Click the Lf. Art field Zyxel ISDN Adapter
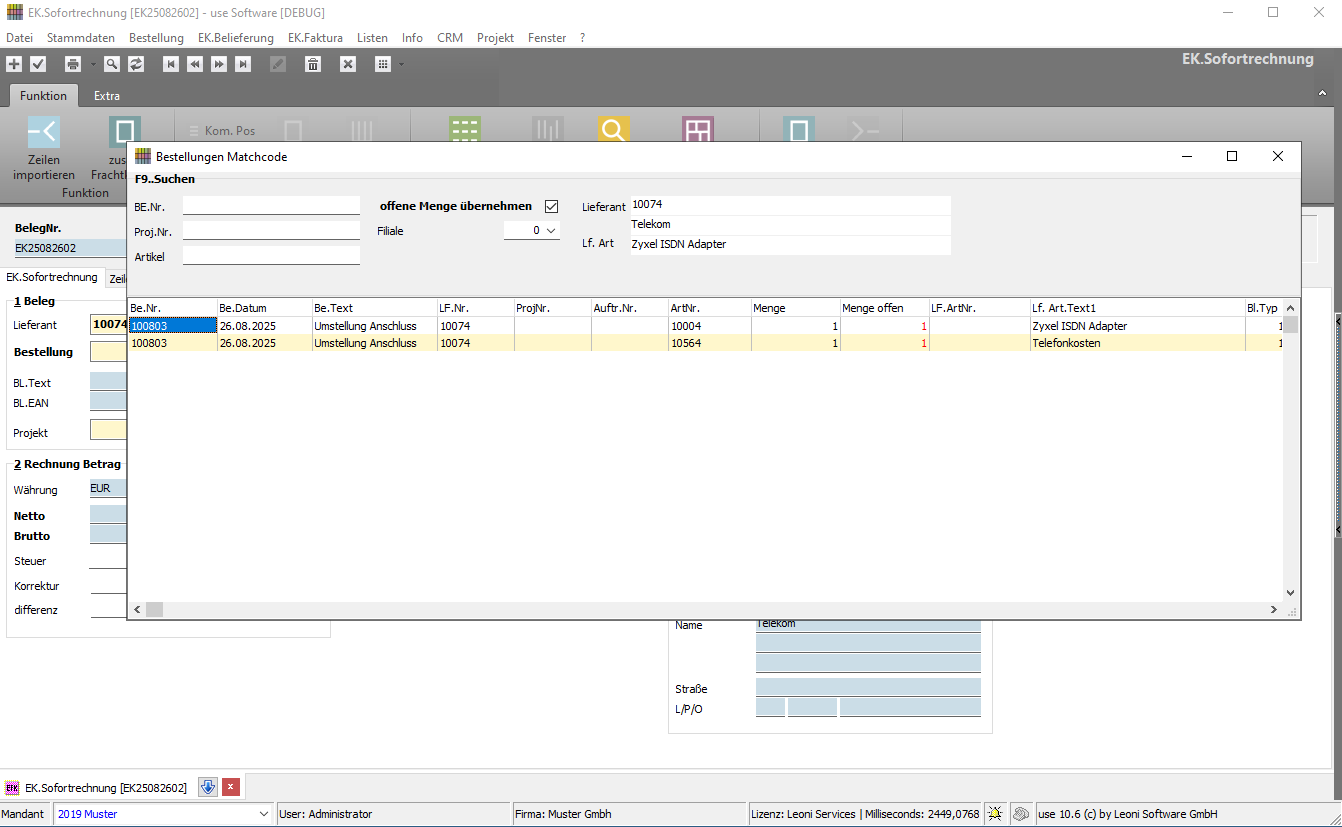Image resolution: width=1342 pixels, height=827 pixels. (790, 244)
